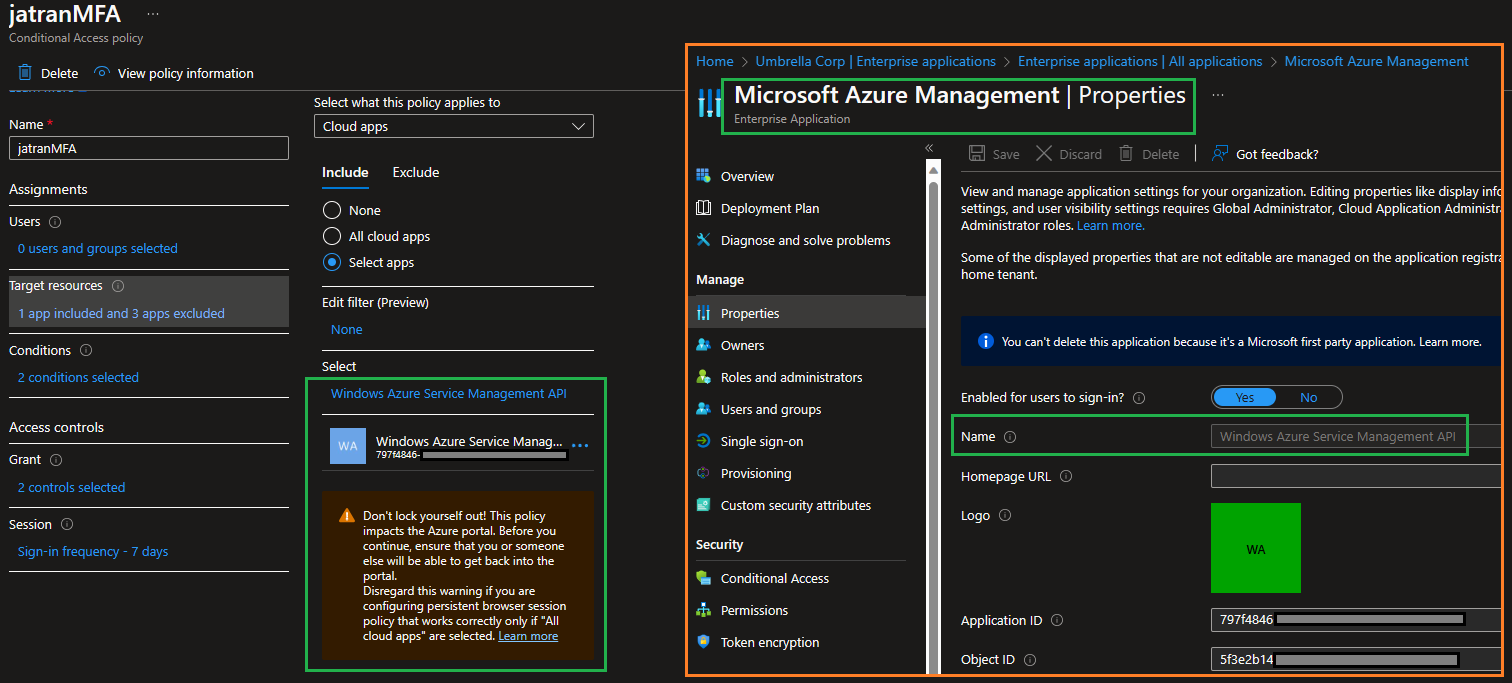The image size is (1512, 683).
Task: Go to Home breadcrumb
Action: [x=715, y=61]
